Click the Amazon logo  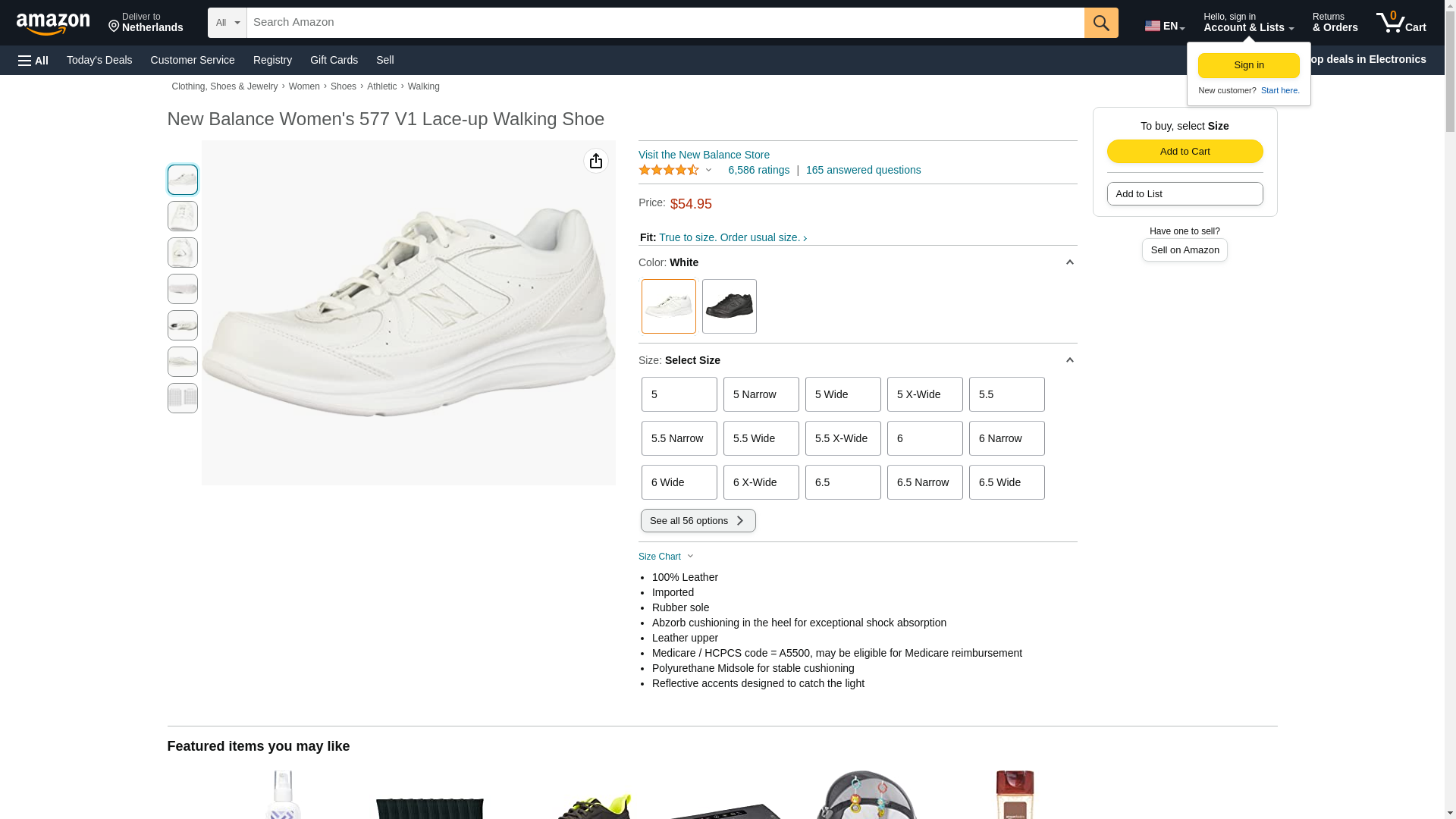click(53, 24)
